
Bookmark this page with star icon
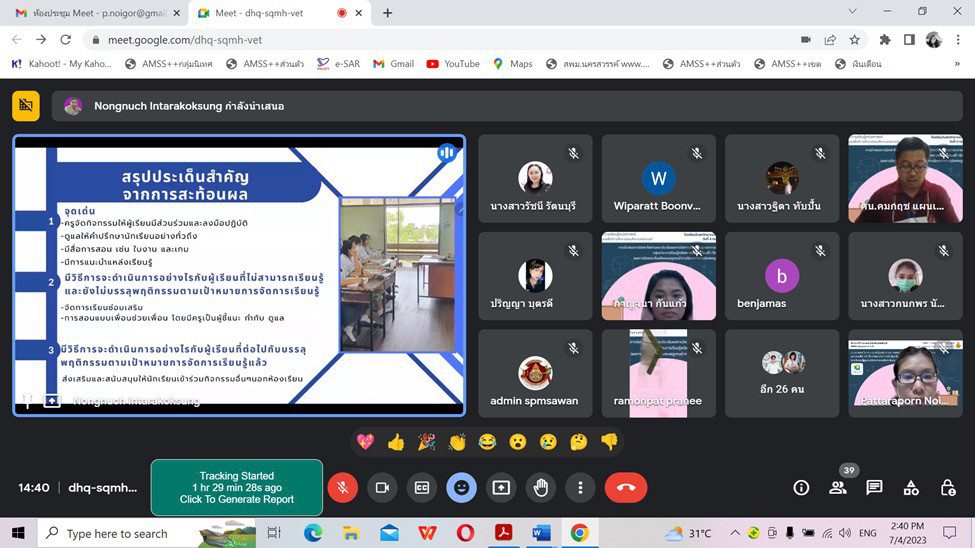855,40
